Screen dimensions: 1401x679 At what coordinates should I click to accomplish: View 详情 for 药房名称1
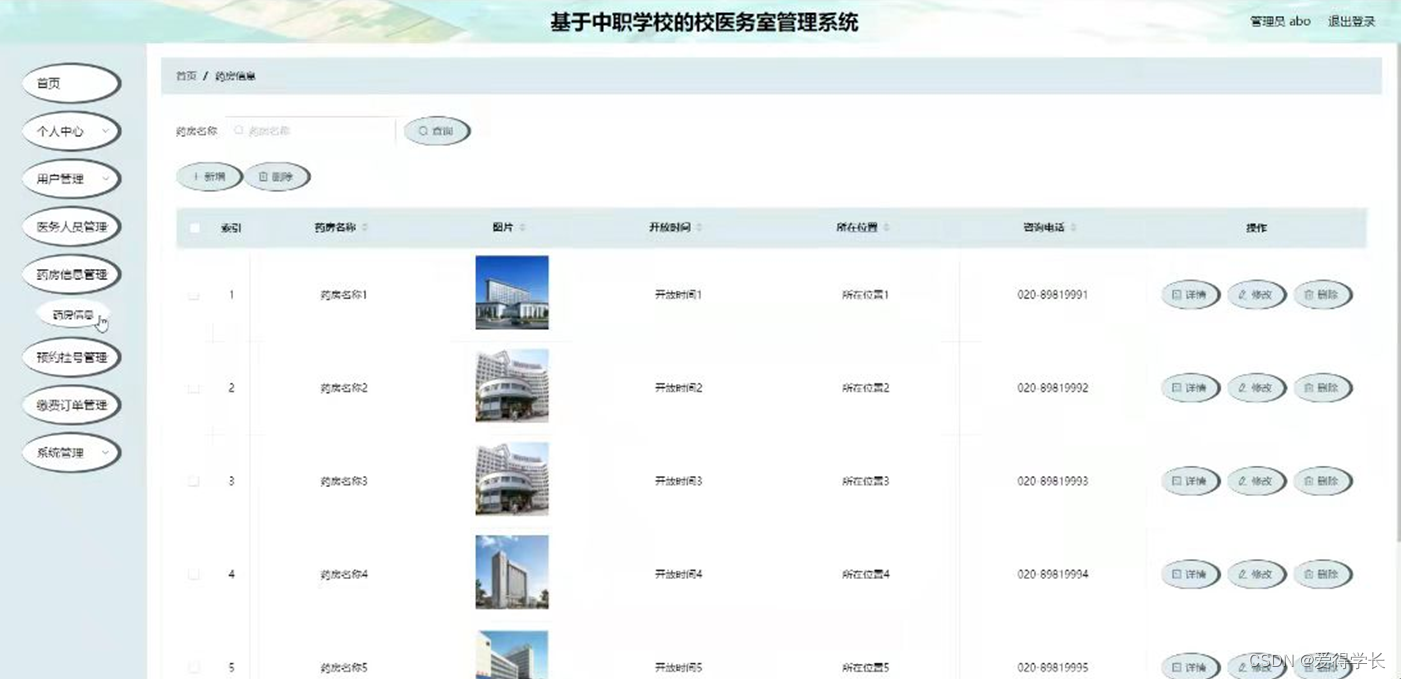[x=1190, y=295]
